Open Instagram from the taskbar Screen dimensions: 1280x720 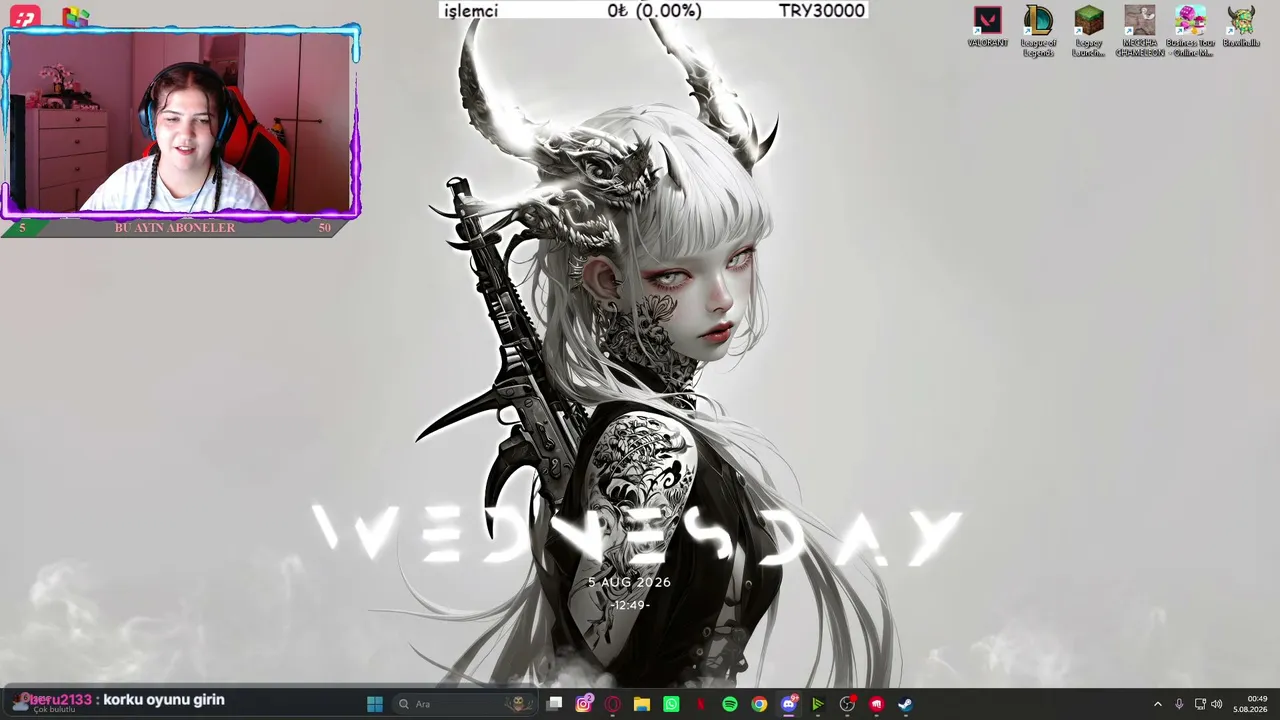(584, 704)
